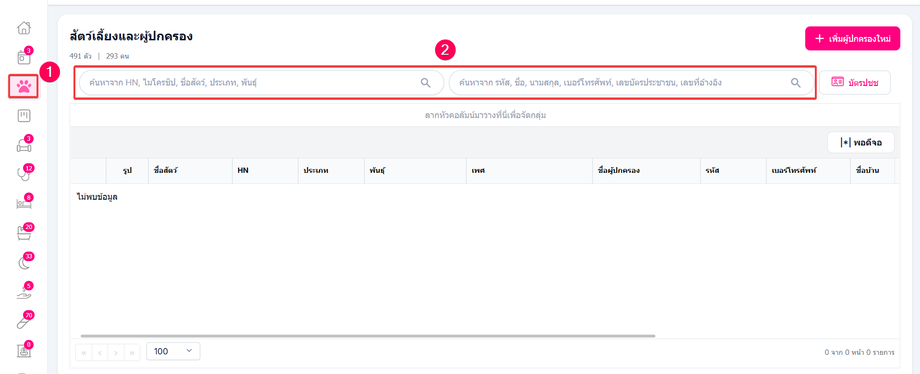Sort by รูป column header
920x374 pixels.
pyautogui.click(x=127, y=170)
